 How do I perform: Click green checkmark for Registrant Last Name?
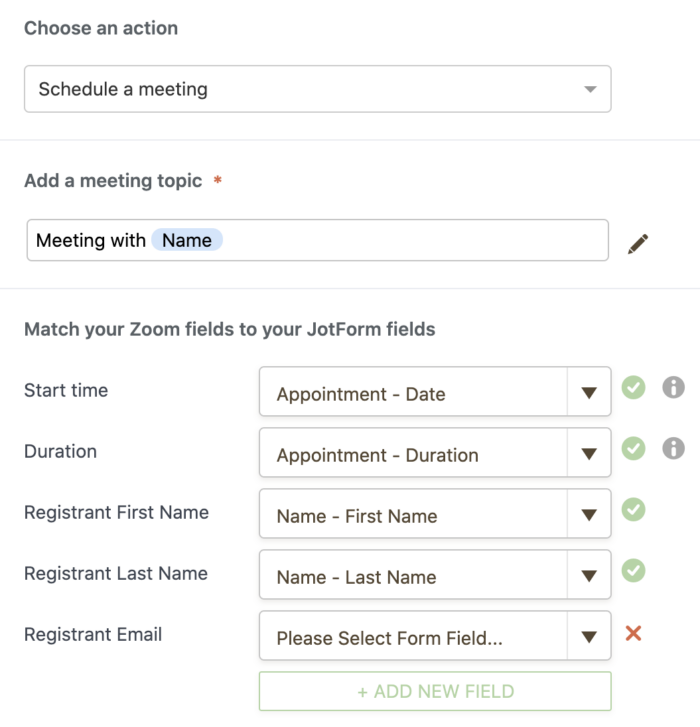633,571
